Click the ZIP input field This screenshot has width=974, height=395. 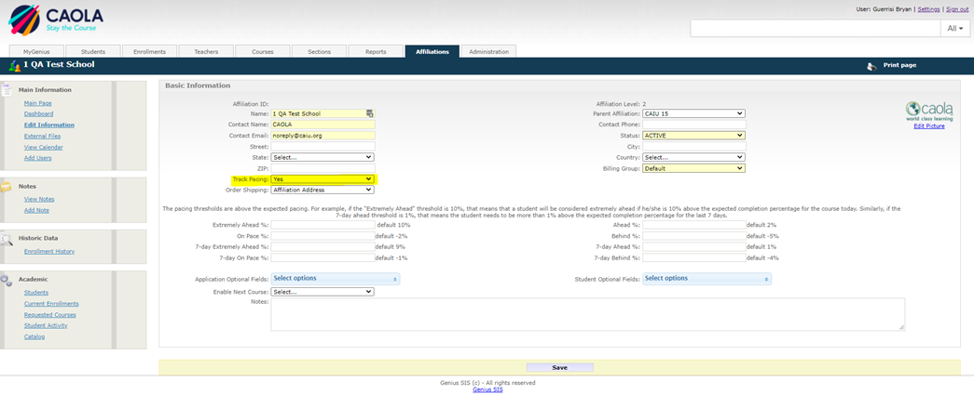323,168
